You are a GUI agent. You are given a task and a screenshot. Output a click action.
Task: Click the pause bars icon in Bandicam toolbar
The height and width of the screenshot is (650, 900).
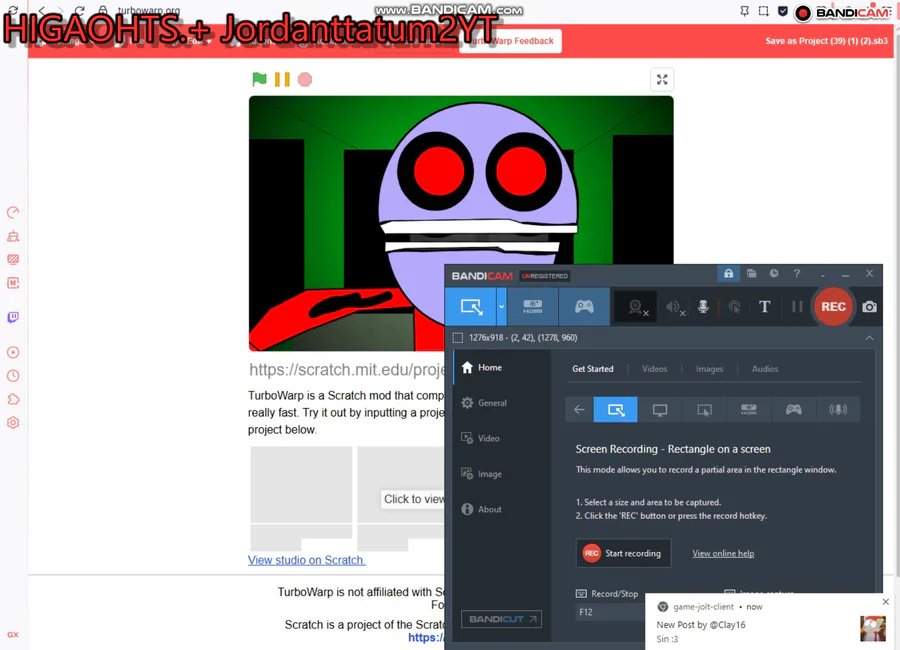(797, 307)
